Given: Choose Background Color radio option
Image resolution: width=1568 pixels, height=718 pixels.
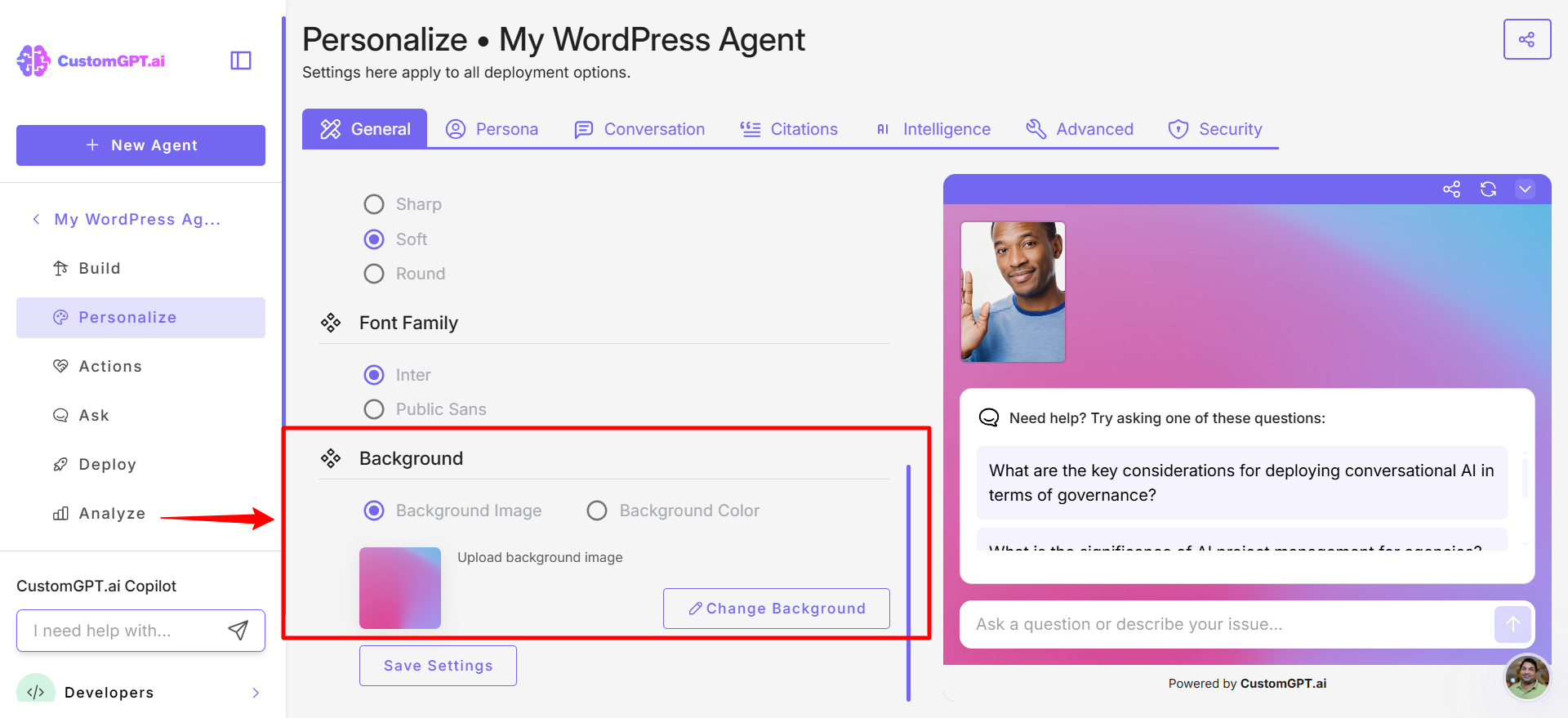Looking at the screenshot, I should click(597, 511).
